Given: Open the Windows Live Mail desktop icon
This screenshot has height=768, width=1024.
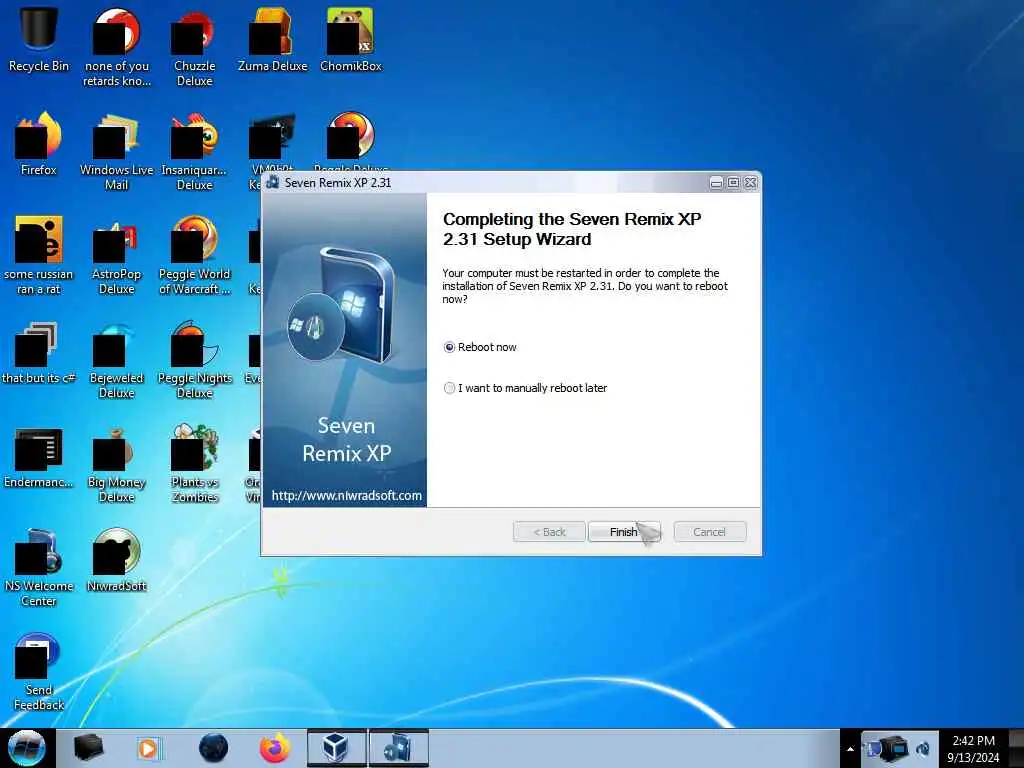Looking at the screenshot, I should point(116,151).
